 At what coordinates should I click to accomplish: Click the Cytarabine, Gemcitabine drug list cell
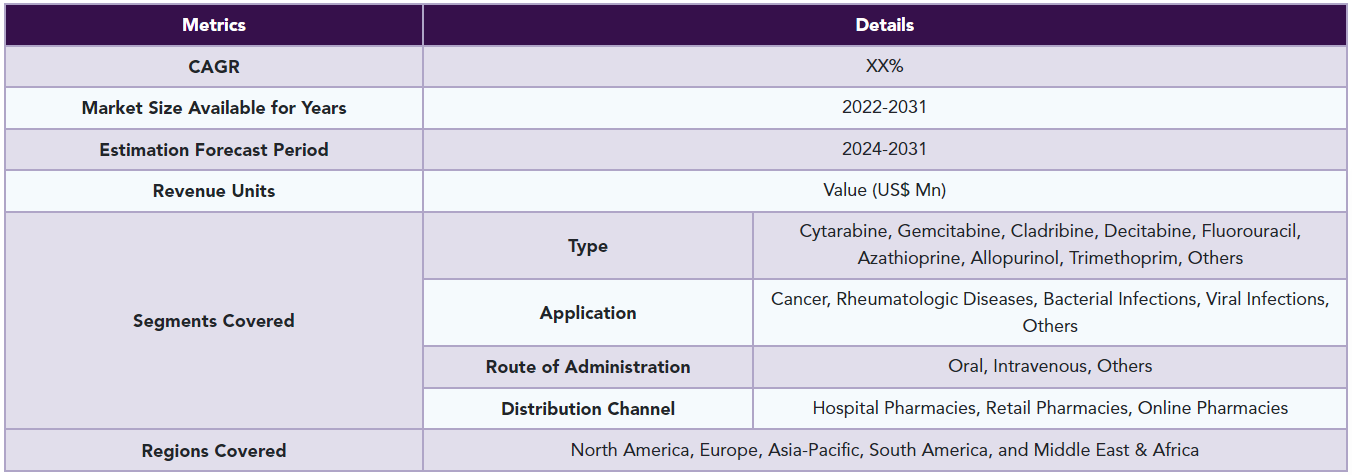click(1050, 246)
